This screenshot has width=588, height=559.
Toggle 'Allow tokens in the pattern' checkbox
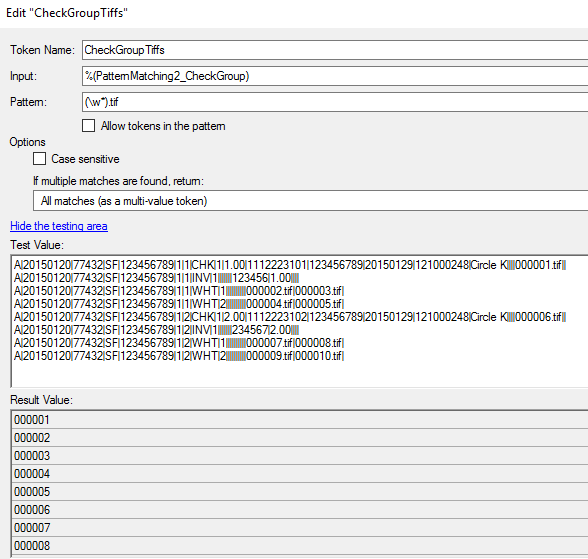[x=88, y=126]
